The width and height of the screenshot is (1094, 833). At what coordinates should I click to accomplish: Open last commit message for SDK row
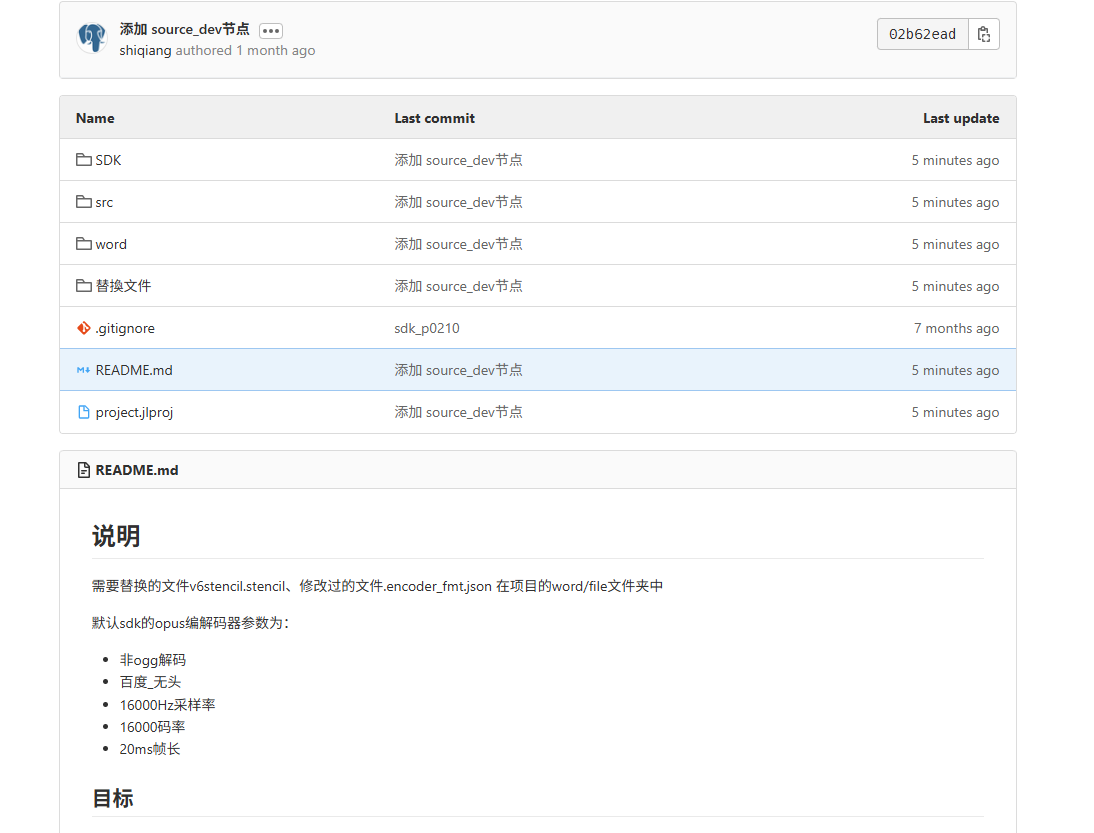click(x=458, y=160)
